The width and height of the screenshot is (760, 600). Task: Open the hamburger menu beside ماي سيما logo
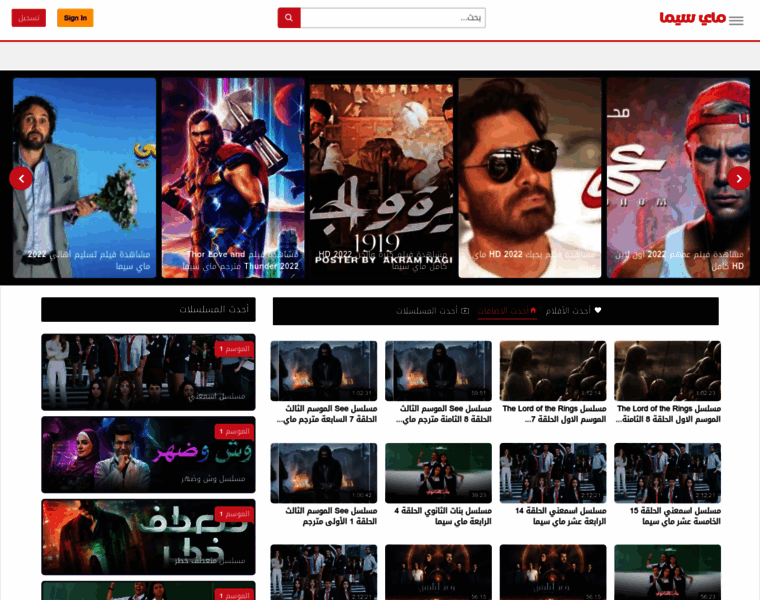[x=736, y=20]
